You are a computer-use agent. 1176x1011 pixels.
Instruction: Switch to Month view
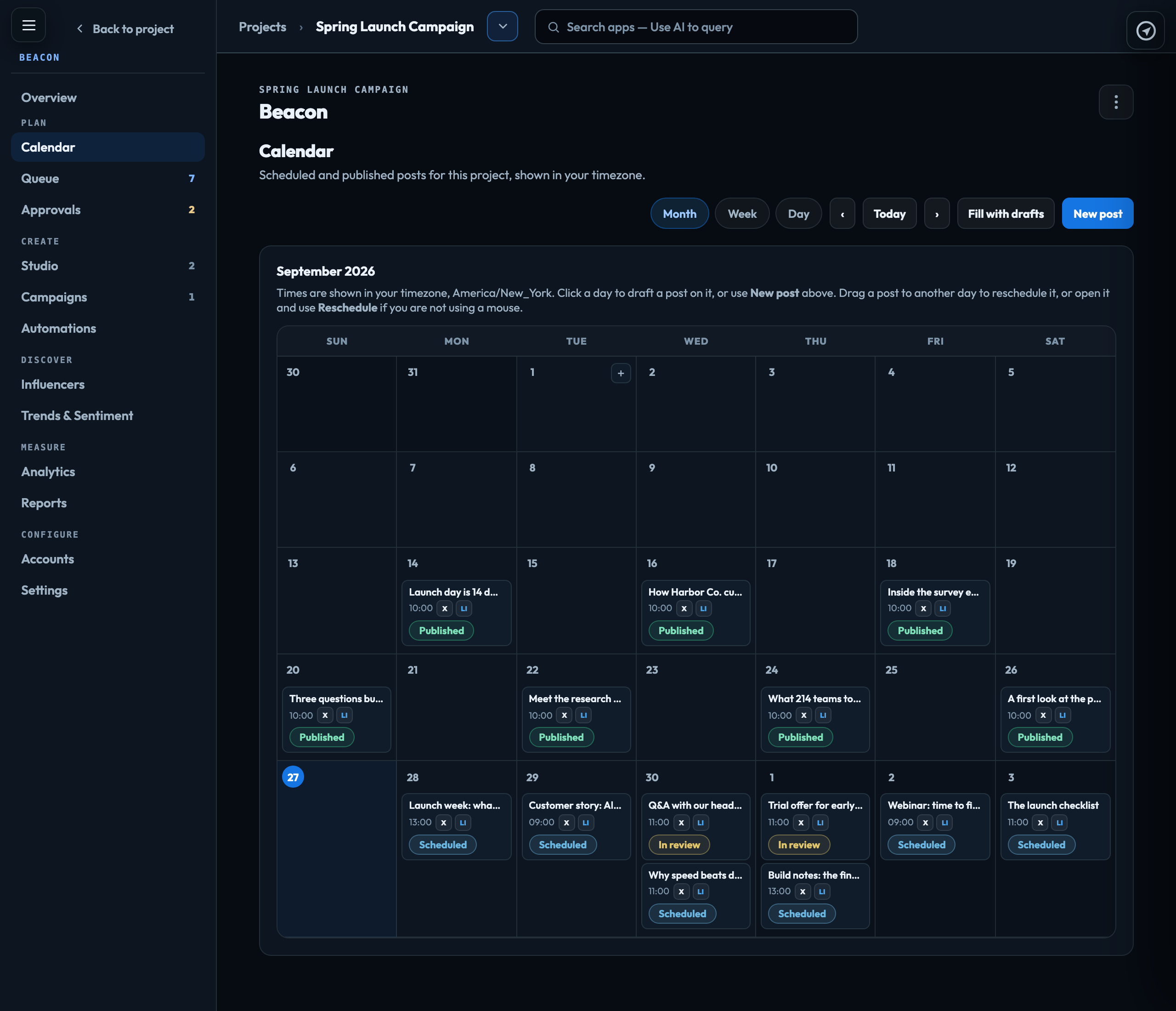pyautogui.click(x=679, y=213)
